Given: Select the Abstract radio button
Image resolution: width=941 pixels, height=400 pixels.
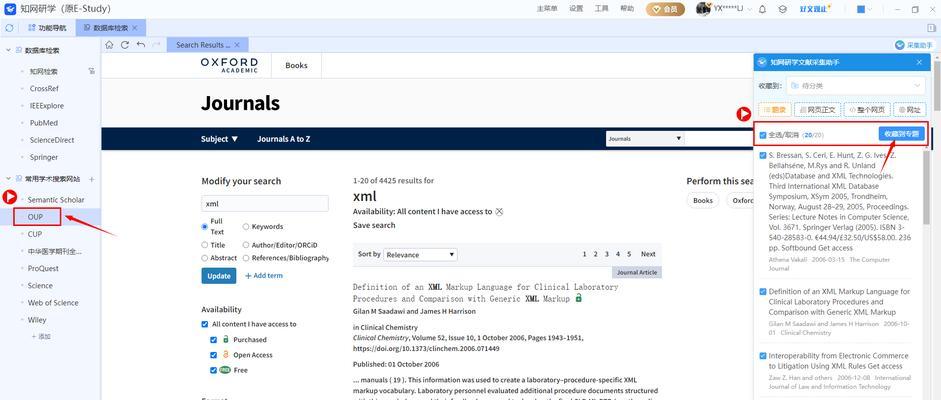Looking at the screenshot, I should coord(205,258).
